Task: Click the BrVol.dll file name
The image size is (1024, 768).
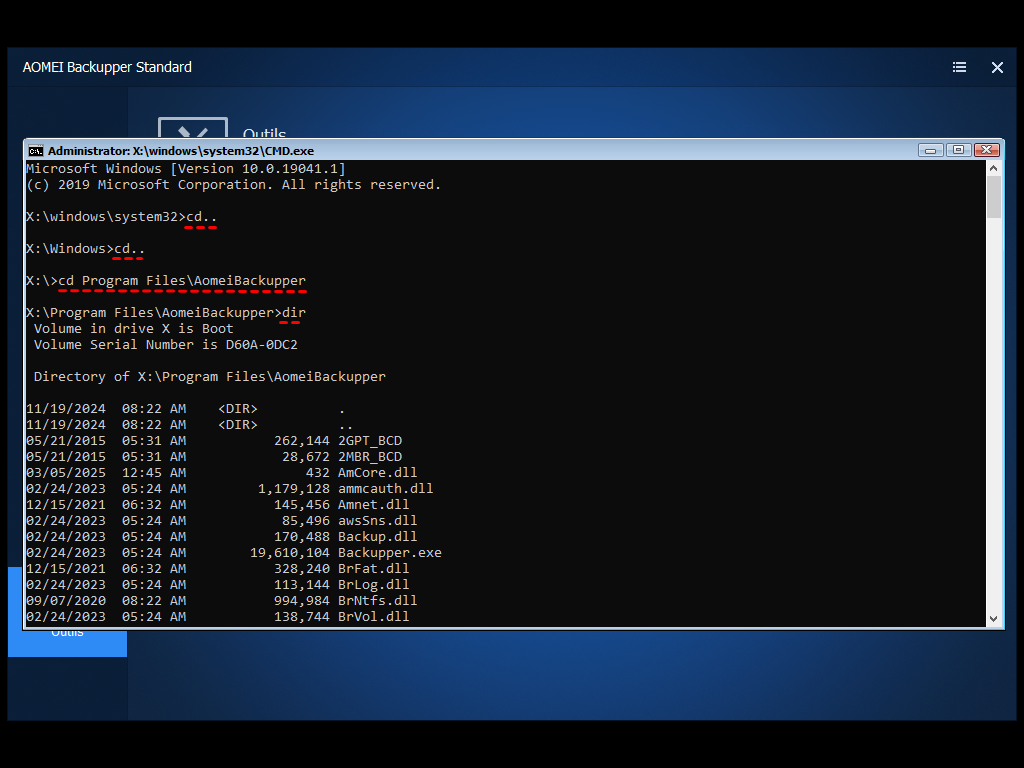Action: [x=374, y=616]
